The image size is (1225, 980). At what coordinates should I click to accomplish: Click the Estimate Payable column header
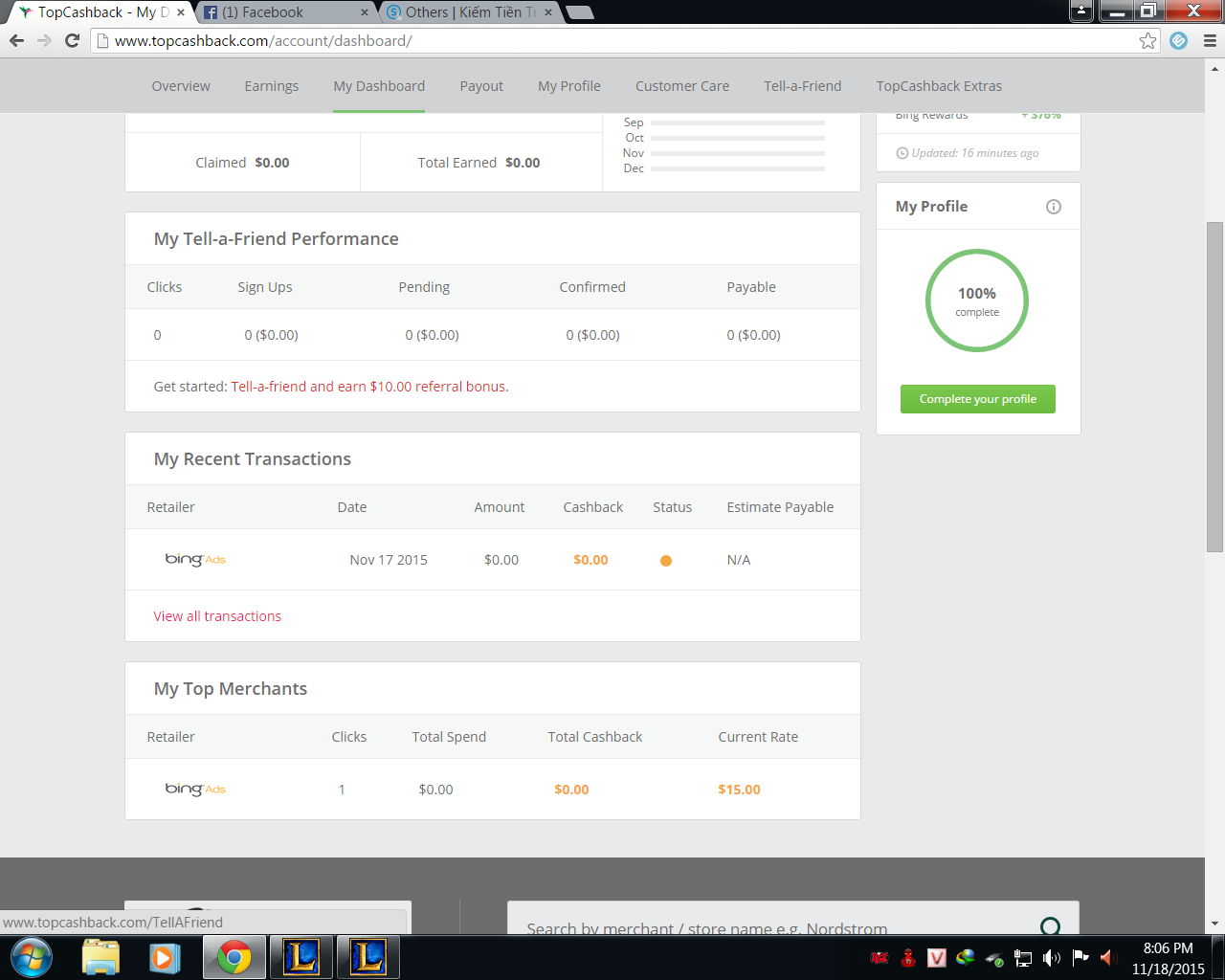[x=780, y=507]
